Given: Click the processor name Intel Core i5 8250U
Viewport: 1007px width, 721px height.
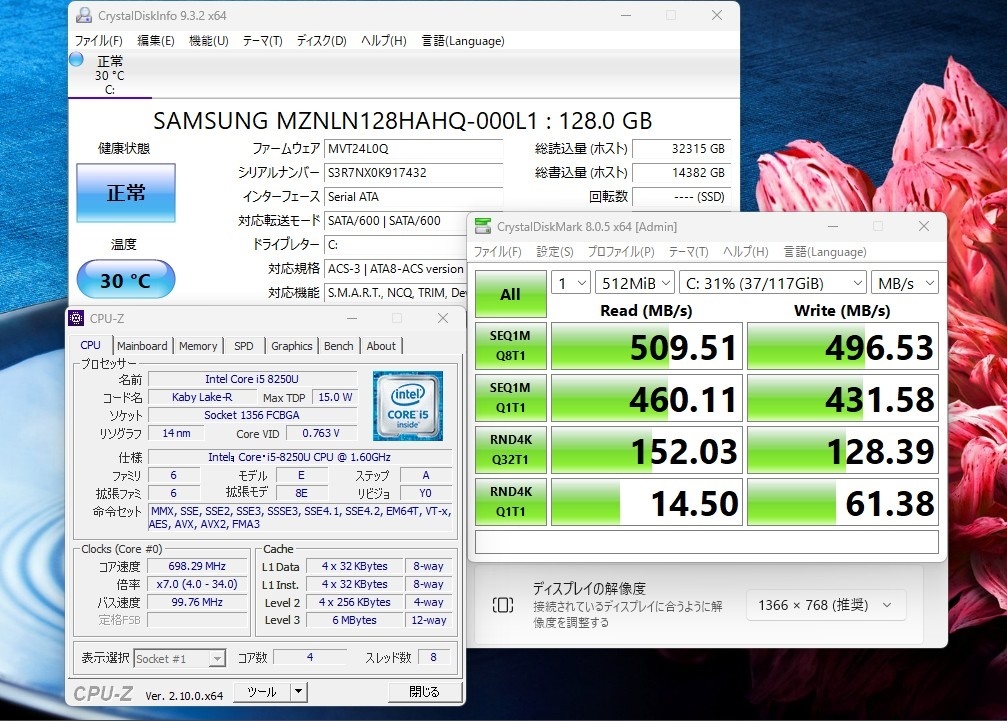Looking at the screenshot, I should (252, 379).
